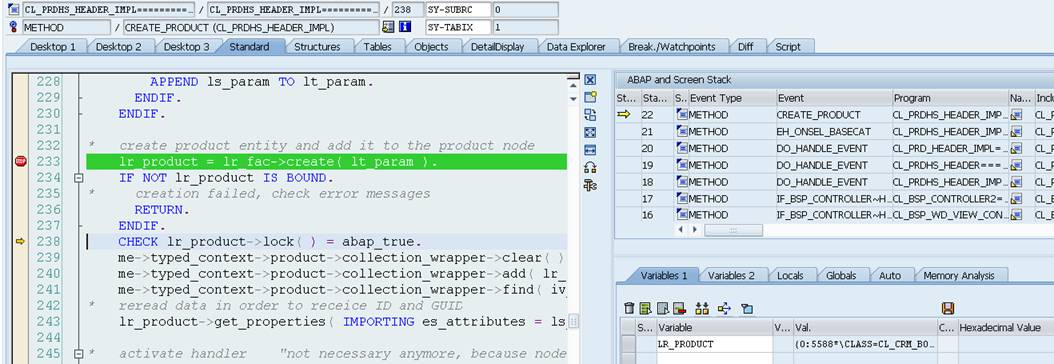Select the Variables 1 tab

[x=663, y=275]
